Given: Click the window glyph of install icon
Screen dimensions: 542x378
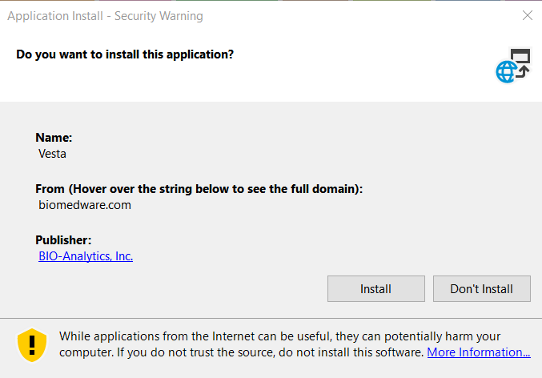Looking at the screenshot, I should click(x=521, y=56).
